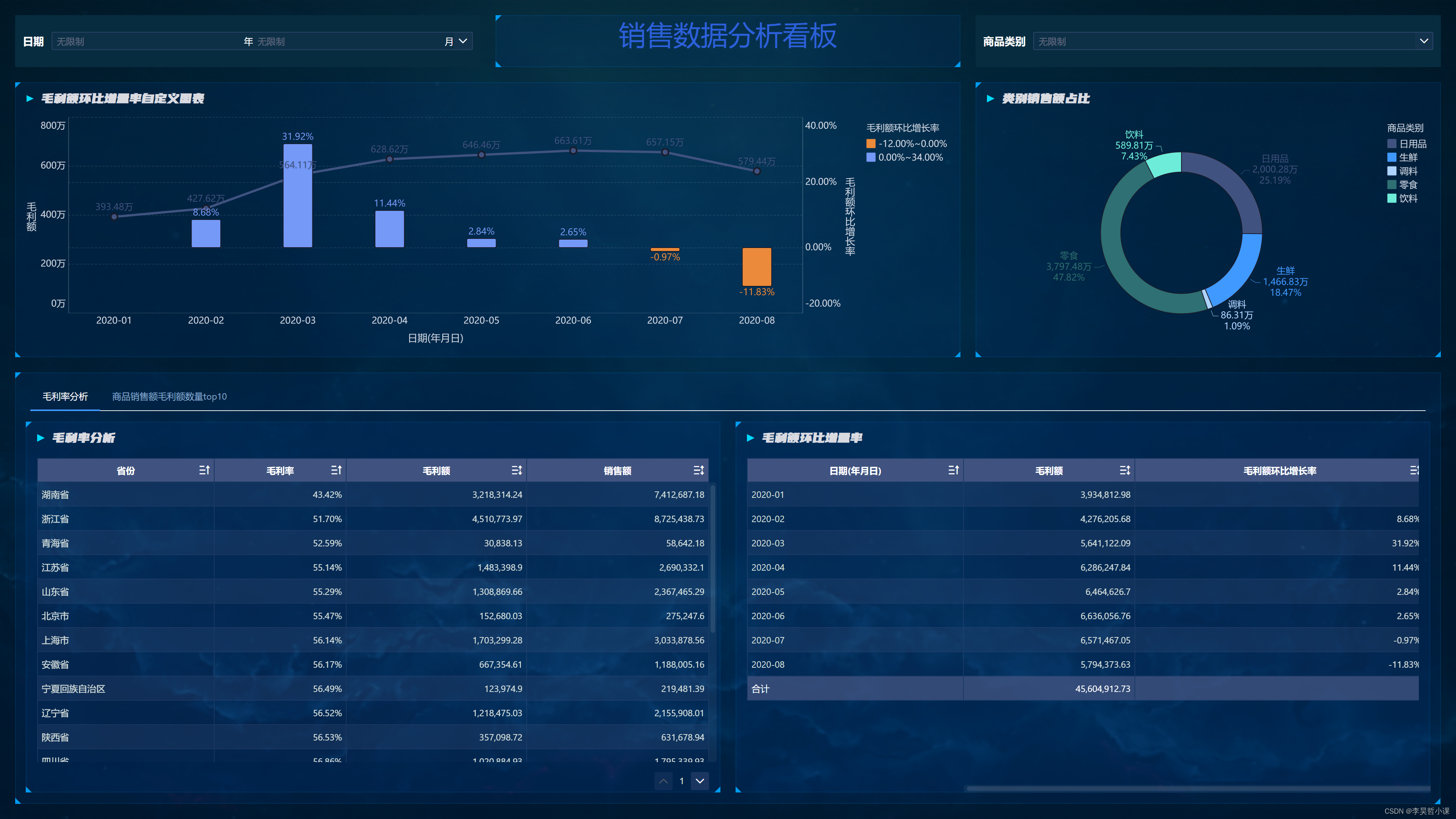Screen dimensions: 1456x819
Task: Click the 2020-03 bar labeled 31.92%
Action: (298, 196)
